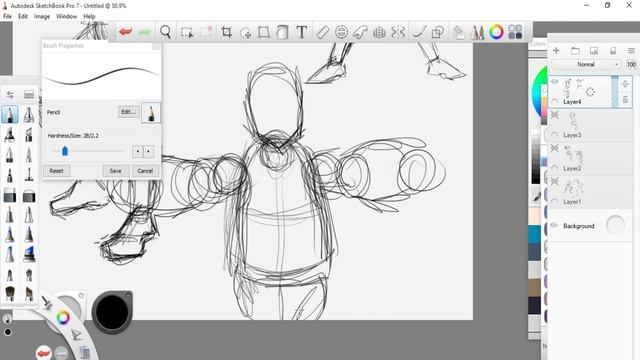Click Save in Brush Properties

point(116,171)
